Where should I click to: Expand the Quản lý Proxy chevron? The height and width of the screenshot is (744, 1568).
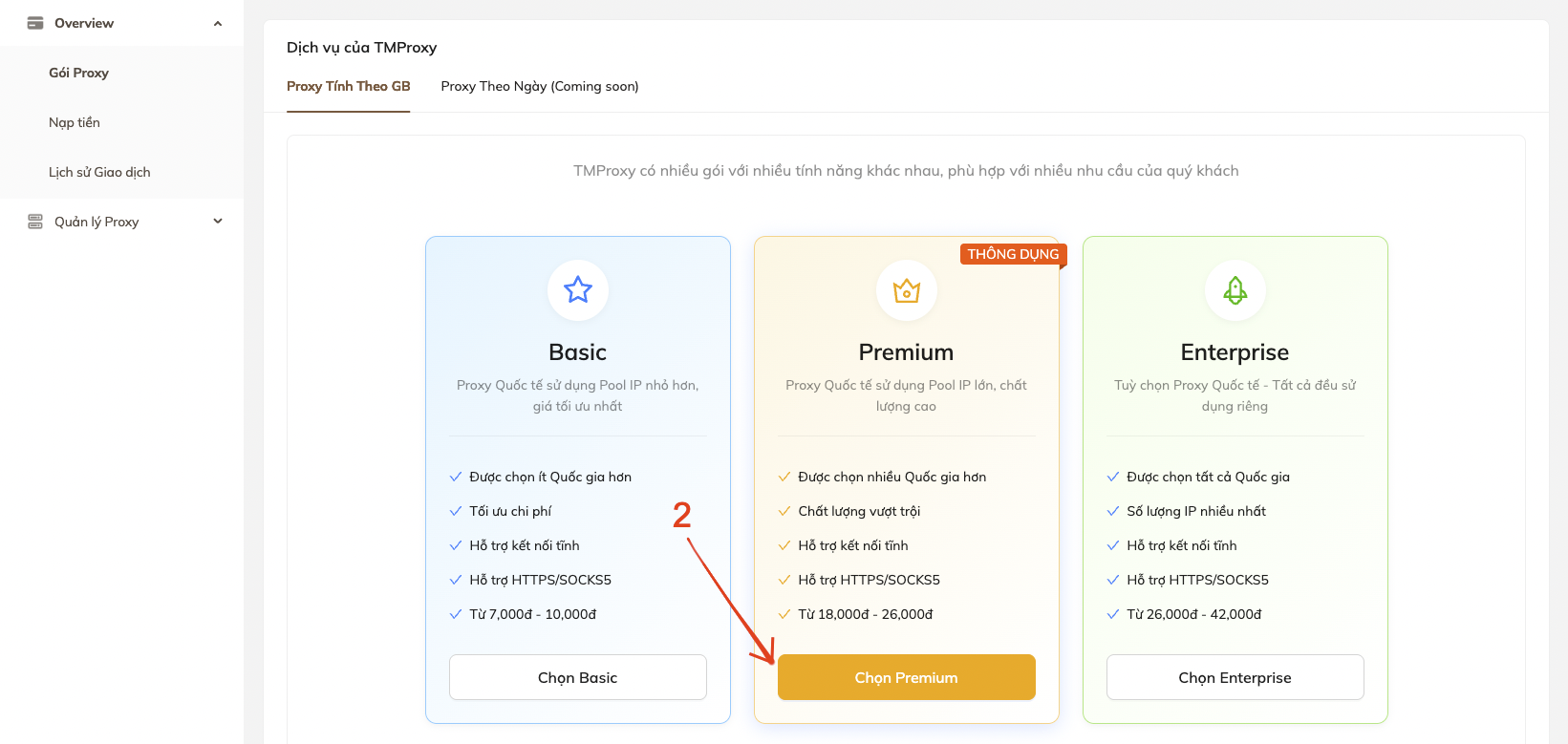218,222
